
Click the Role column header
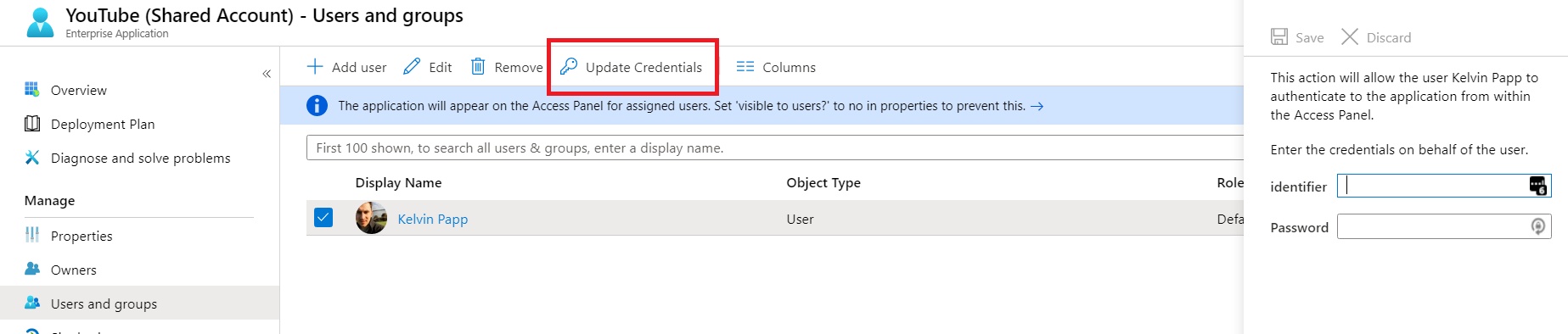pos(1230,182)
